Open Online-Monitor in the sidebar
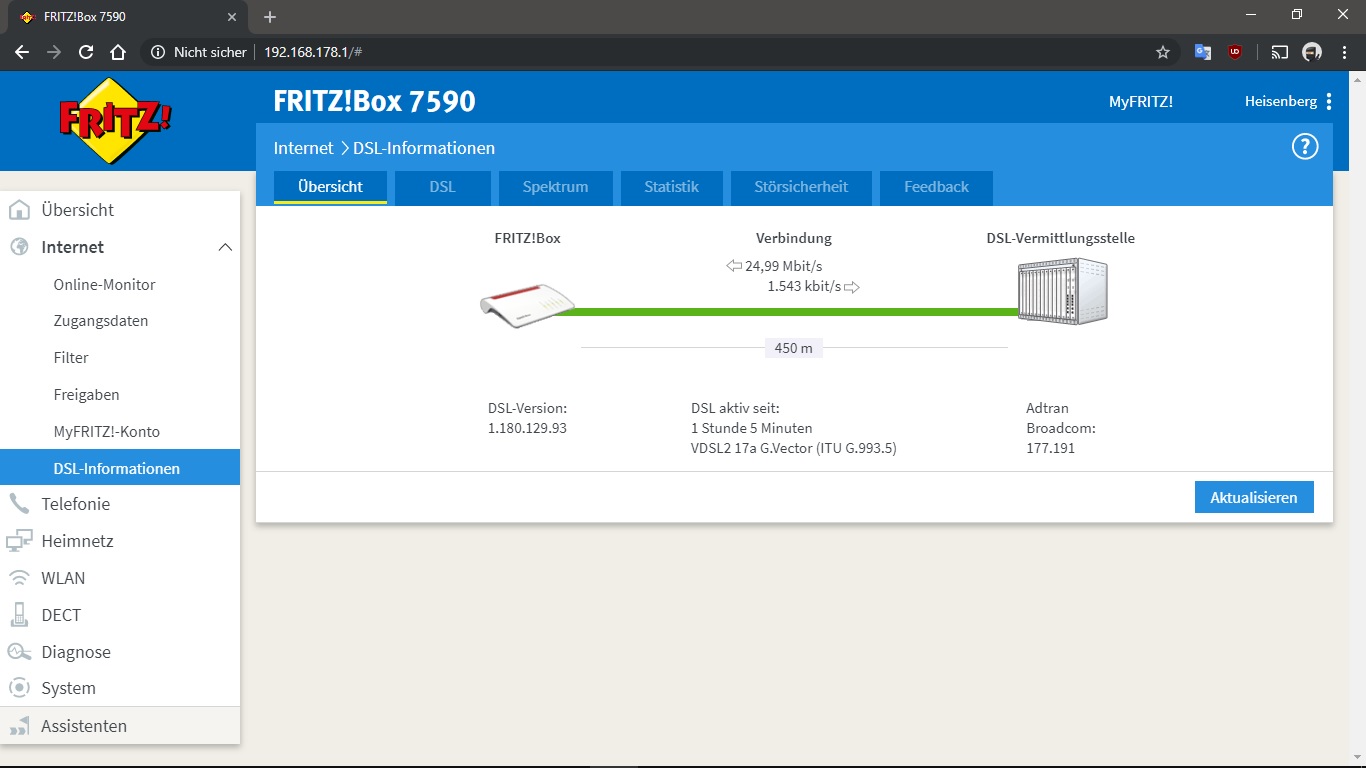This screenshot has width=1366, height=768. pyautogui.click(x=105, y=284)
